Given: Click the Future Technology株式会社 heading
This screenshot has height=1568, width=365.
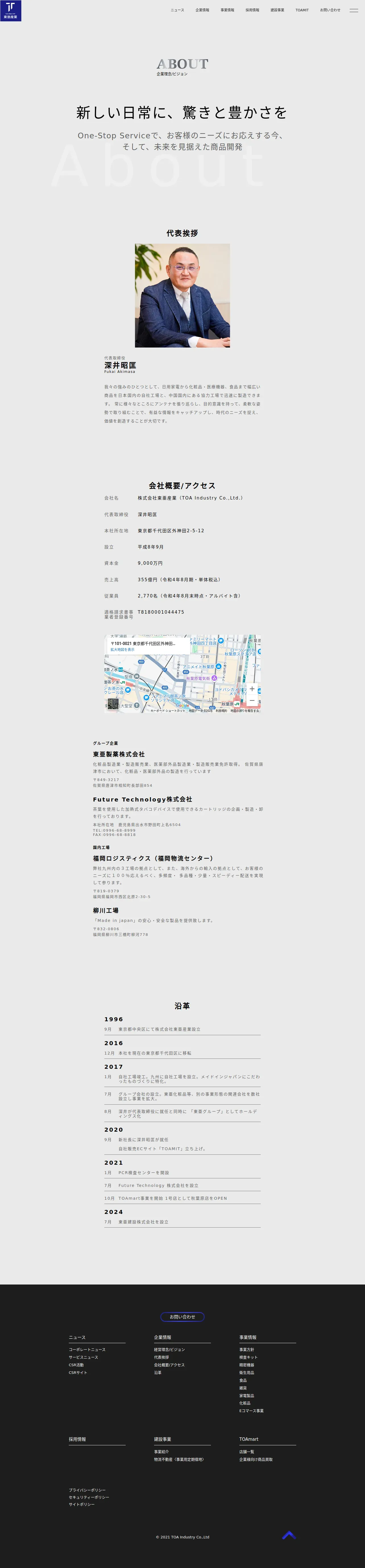Looking at the screenshot, I should pyautogui.click(x=142, y=799).
